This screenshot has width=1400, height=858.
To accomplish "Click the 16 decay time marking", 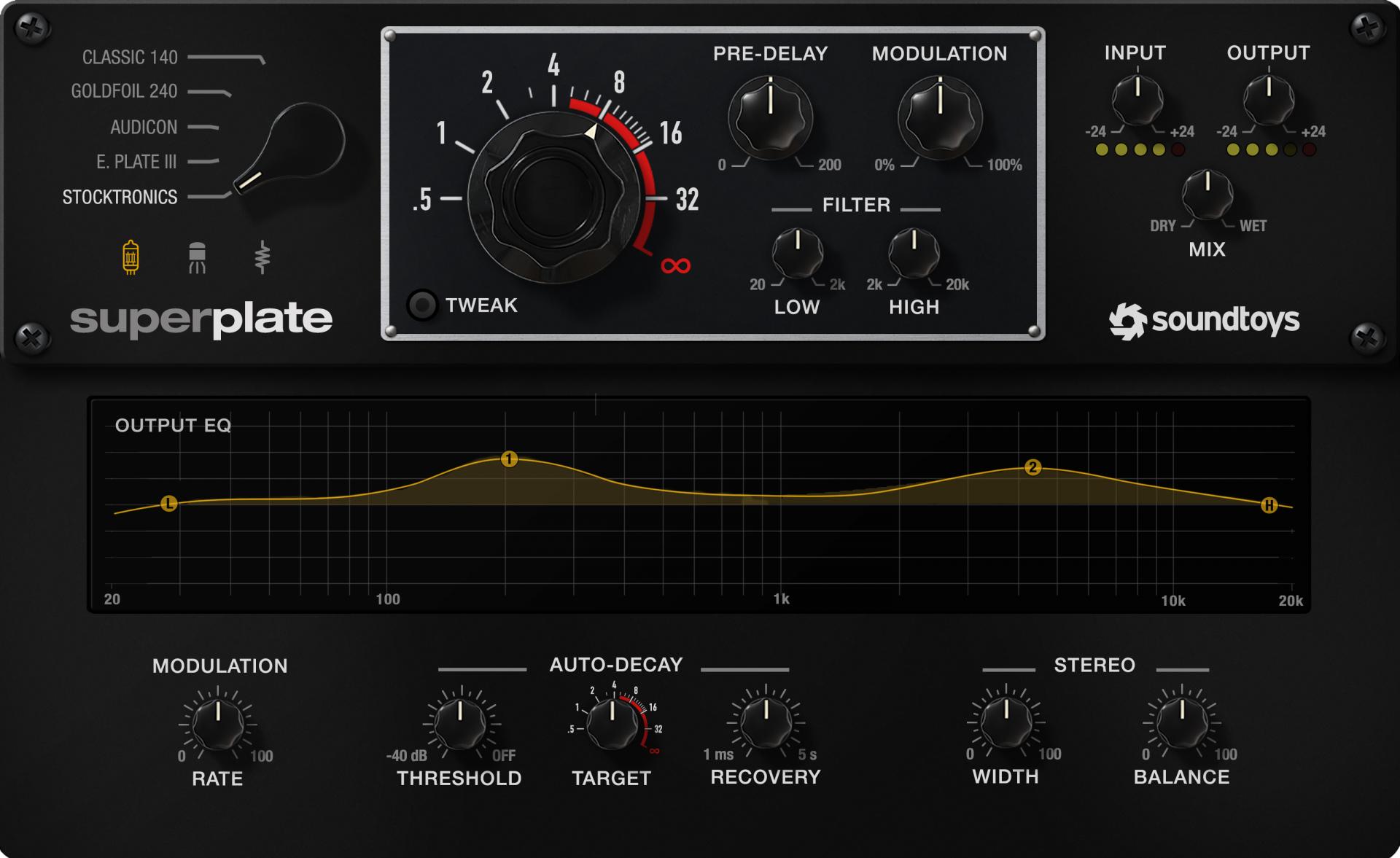I will click(x=671, y=133).
